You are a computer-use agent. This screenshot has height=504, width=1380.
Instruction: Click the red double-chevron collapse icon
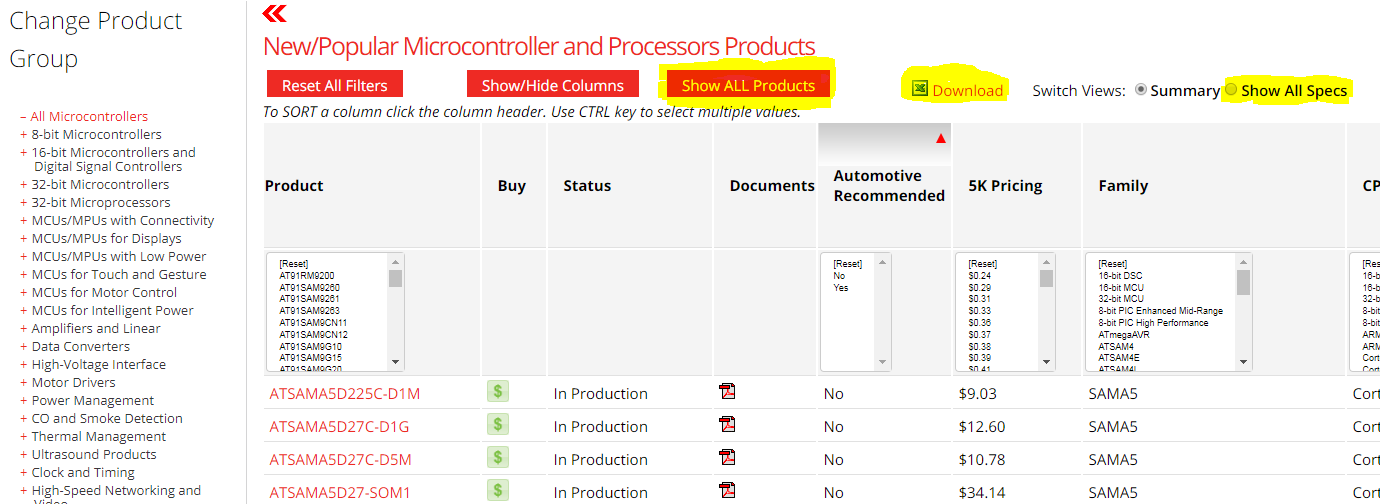tap(274, 13)
